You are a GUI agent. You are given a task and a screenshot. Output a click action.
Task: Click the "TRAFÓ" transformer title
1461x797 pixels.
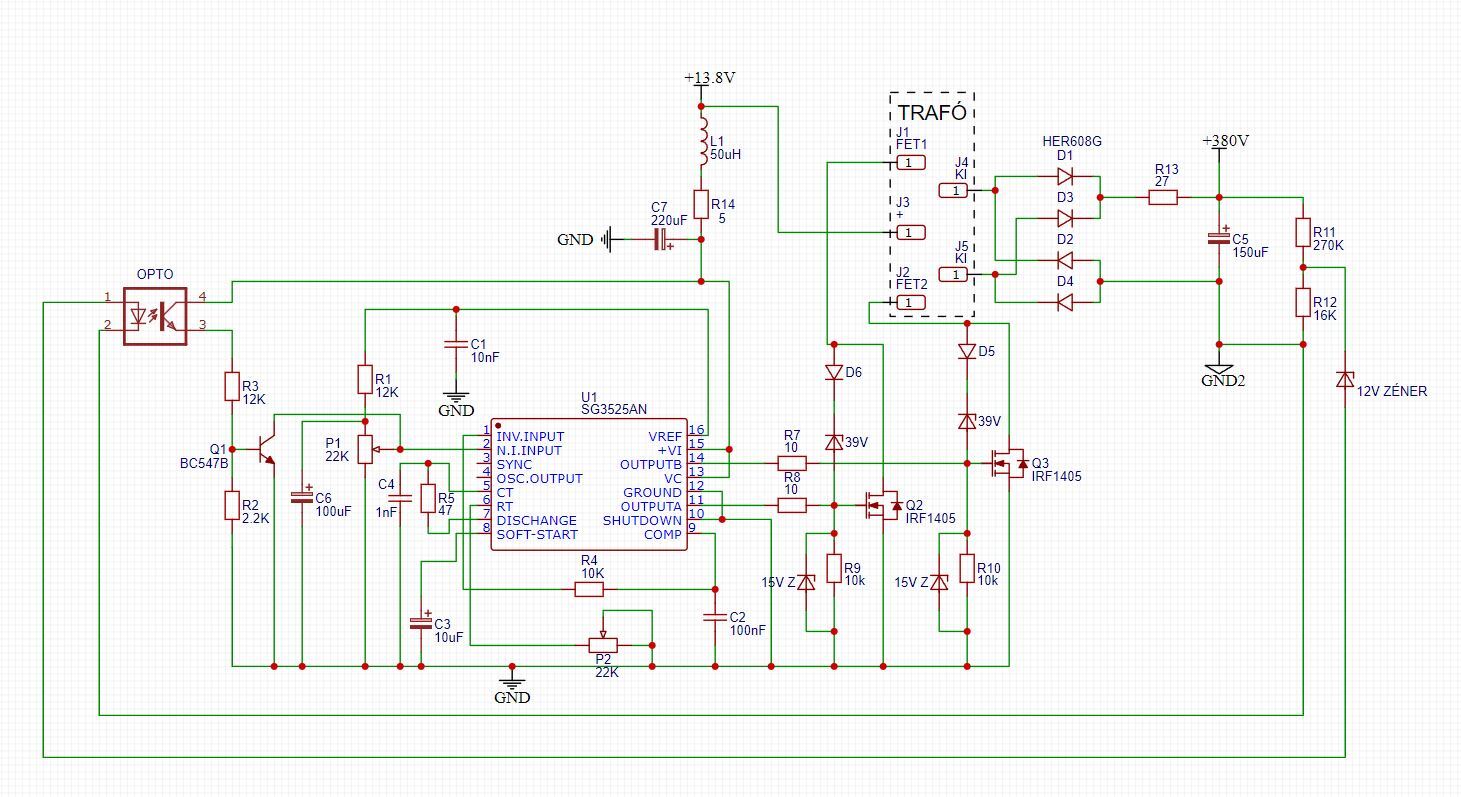932,112
